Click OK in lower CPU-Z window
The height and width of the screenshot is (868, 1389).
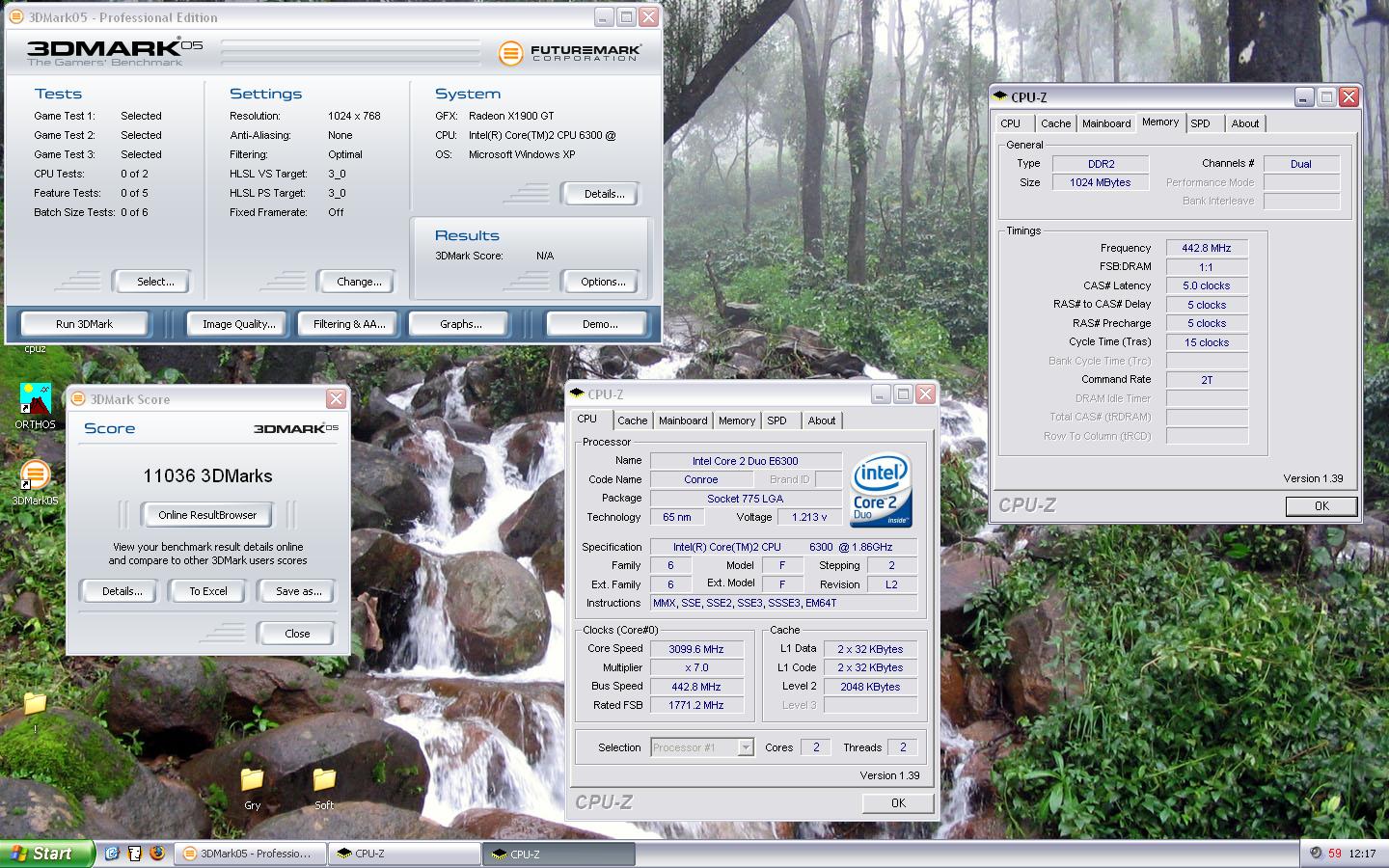(x=898, y=802)
